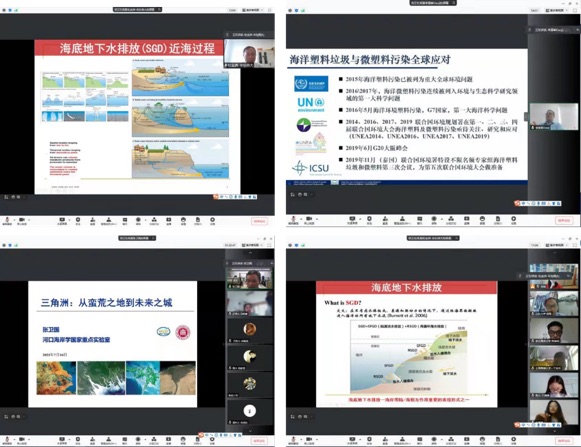
Task: Stop video in the 海洋塑料垃圾 slide meeting window
Action: (x=309, y=221)
